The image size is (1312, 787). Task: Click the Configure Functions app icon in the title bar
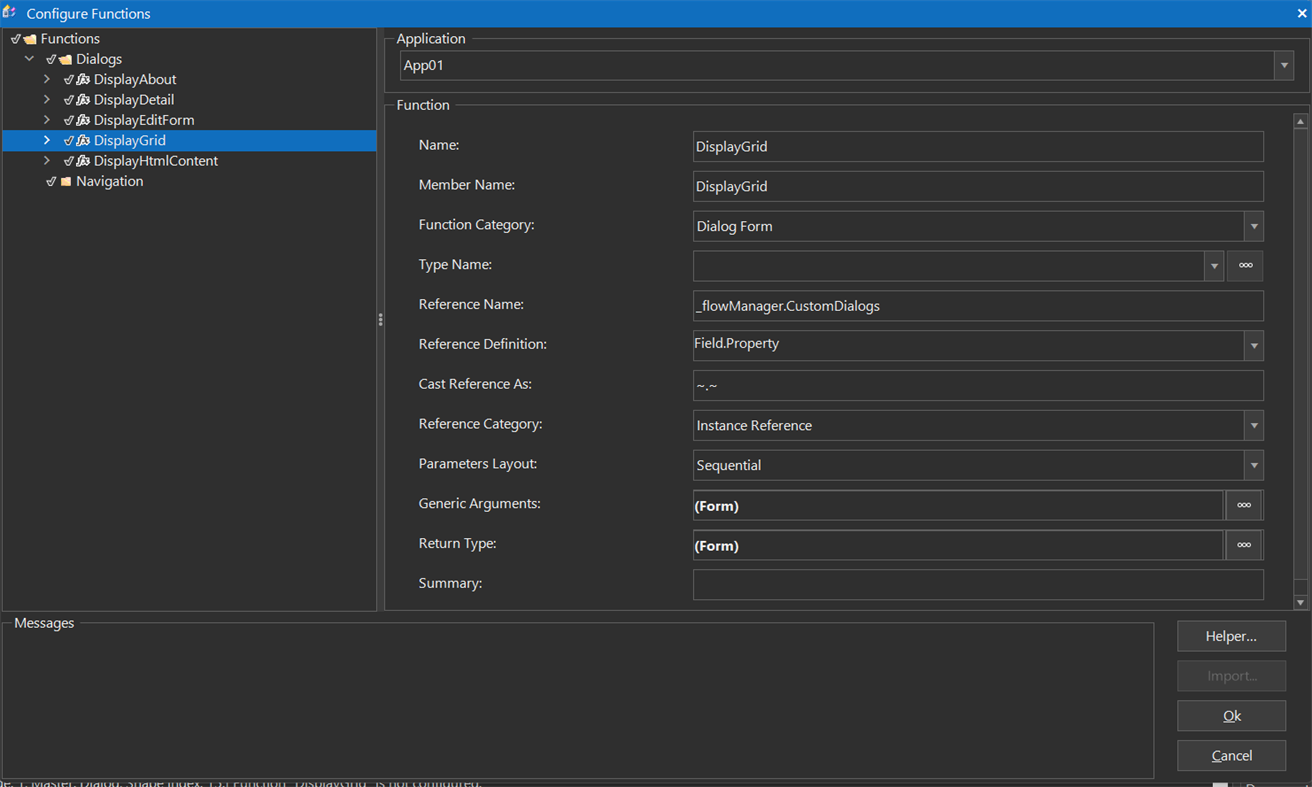coord(10,13)
